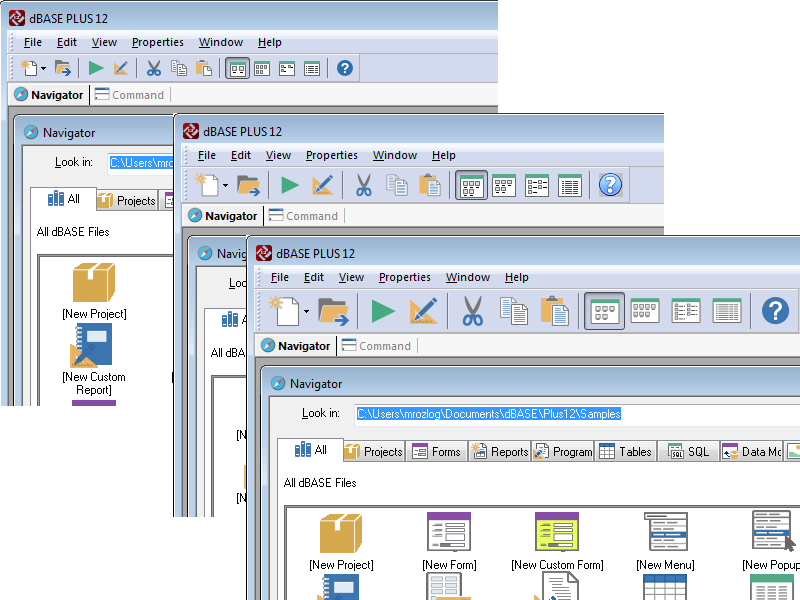The image size is (800, 600).
Task: Select the List view in the front window toolbar
Action: (686, 311)
